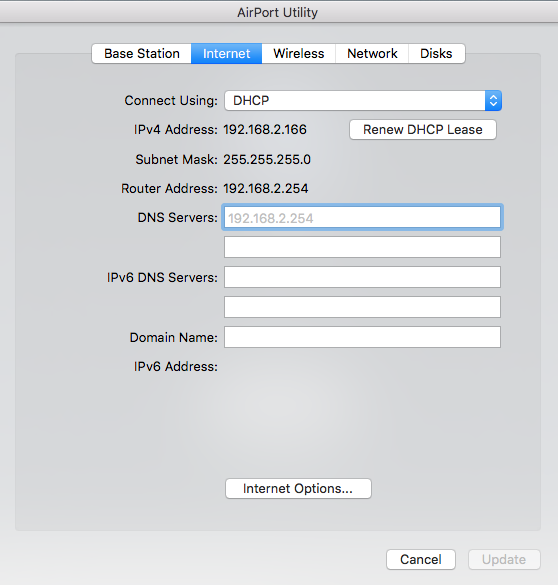Viewport: 558px width, 585px height.
Task: Click the subnet mask 255.255.255.0
Action: (267, 159)
